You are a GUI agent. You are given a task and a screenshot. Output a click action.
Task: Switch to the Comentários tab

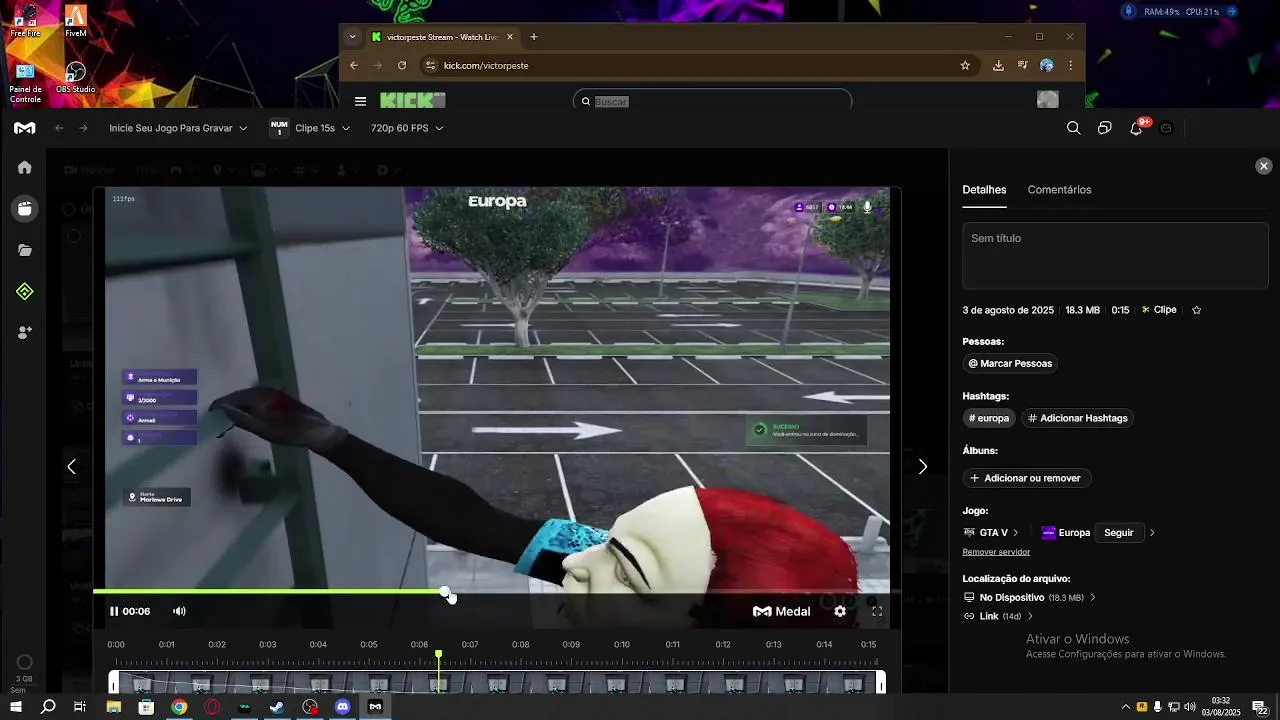coord(1059,190)
